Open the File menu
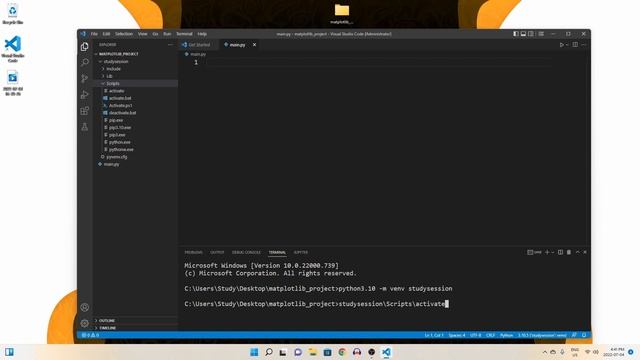This screenshot has height=360, width=640. coord(94,34)
